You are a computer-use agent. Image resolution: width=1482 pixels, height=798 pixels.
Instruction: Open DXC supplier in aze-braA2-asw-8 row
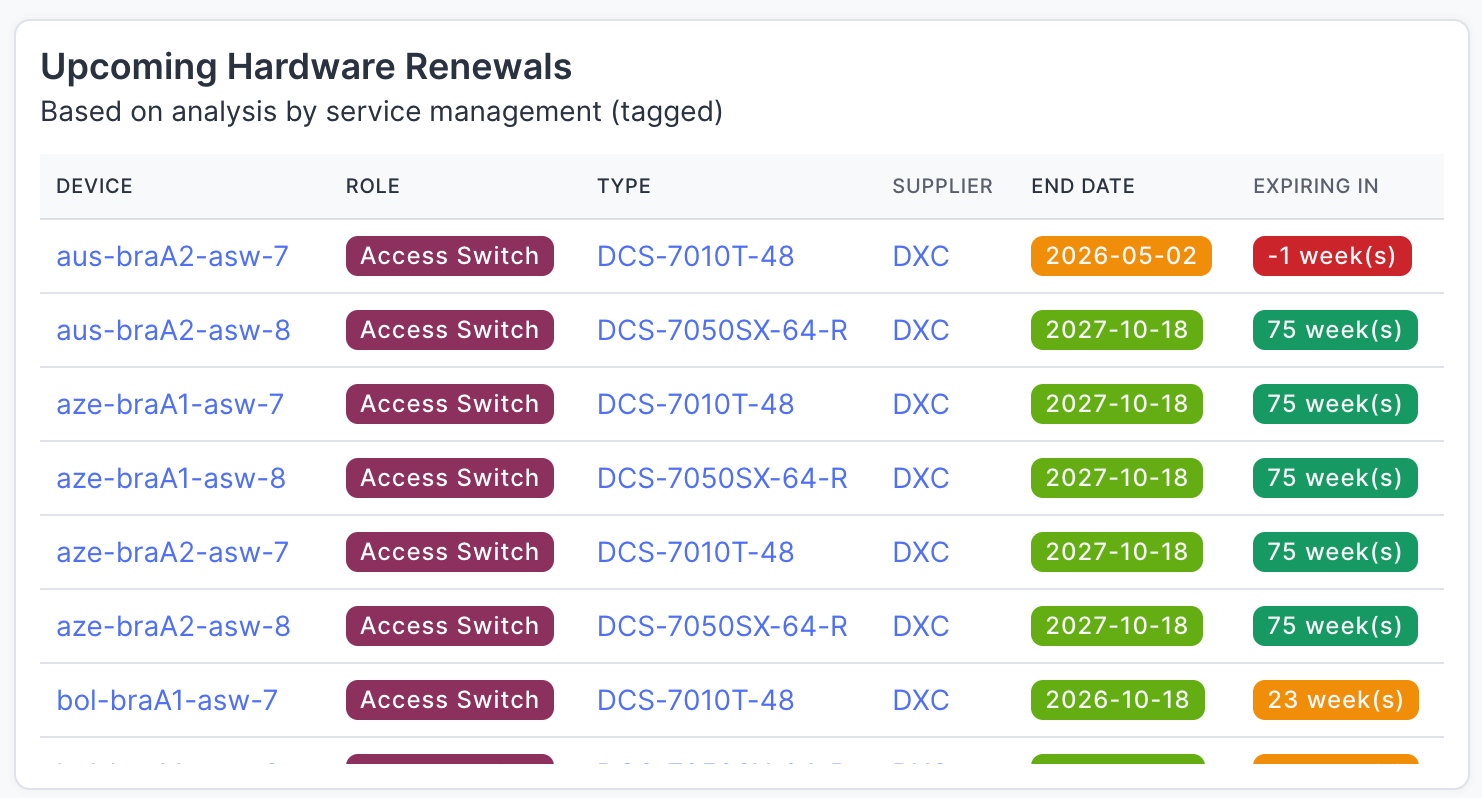tap(921, 626)
